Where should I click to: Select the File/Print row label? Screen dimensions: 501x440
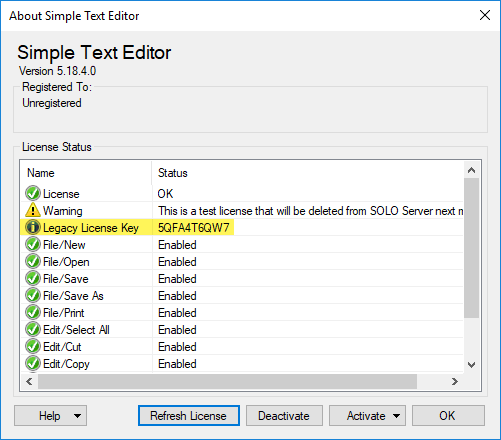pyautogui.click(x=63, y=313)
